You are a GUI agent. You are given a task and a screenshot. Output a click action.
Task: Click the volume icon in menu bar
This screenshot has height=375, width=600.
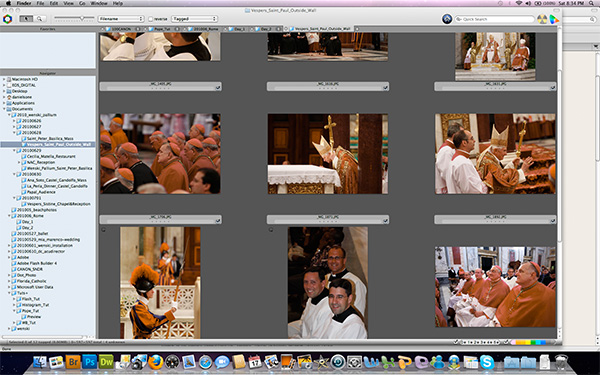(528, 3)
